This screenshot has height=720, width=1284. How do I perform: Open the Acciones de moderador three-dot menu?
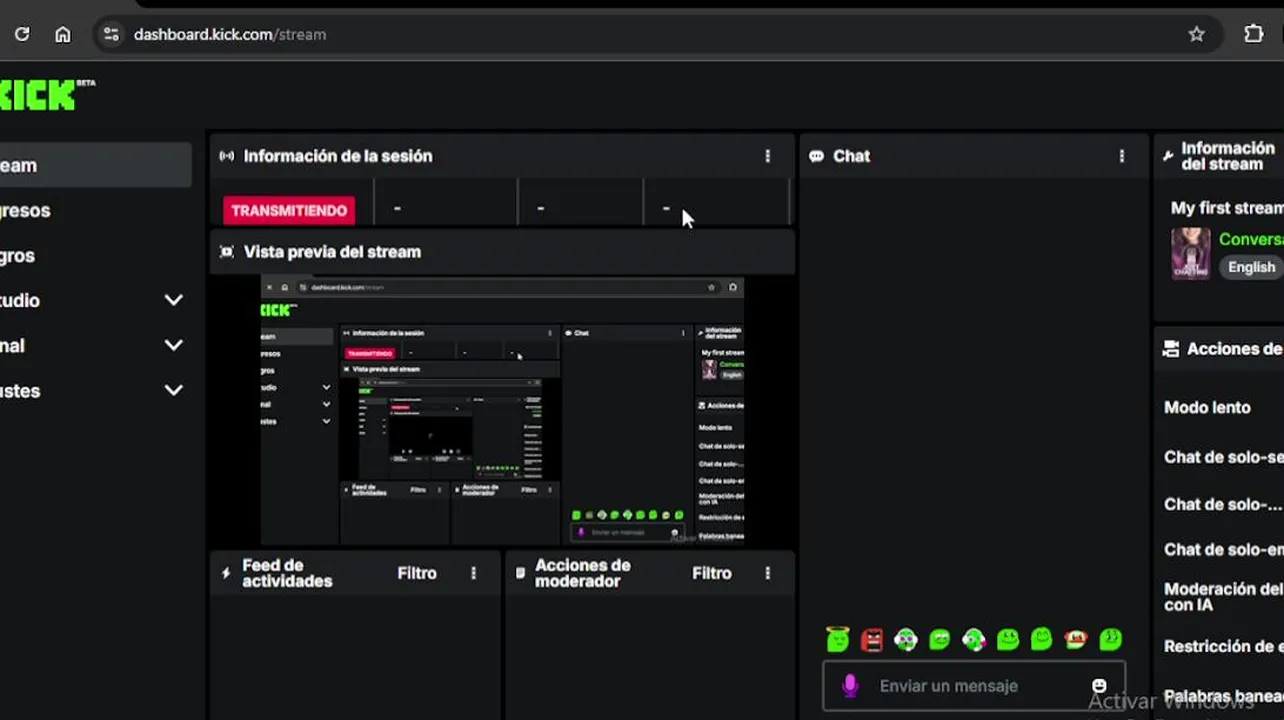(767, 573)
